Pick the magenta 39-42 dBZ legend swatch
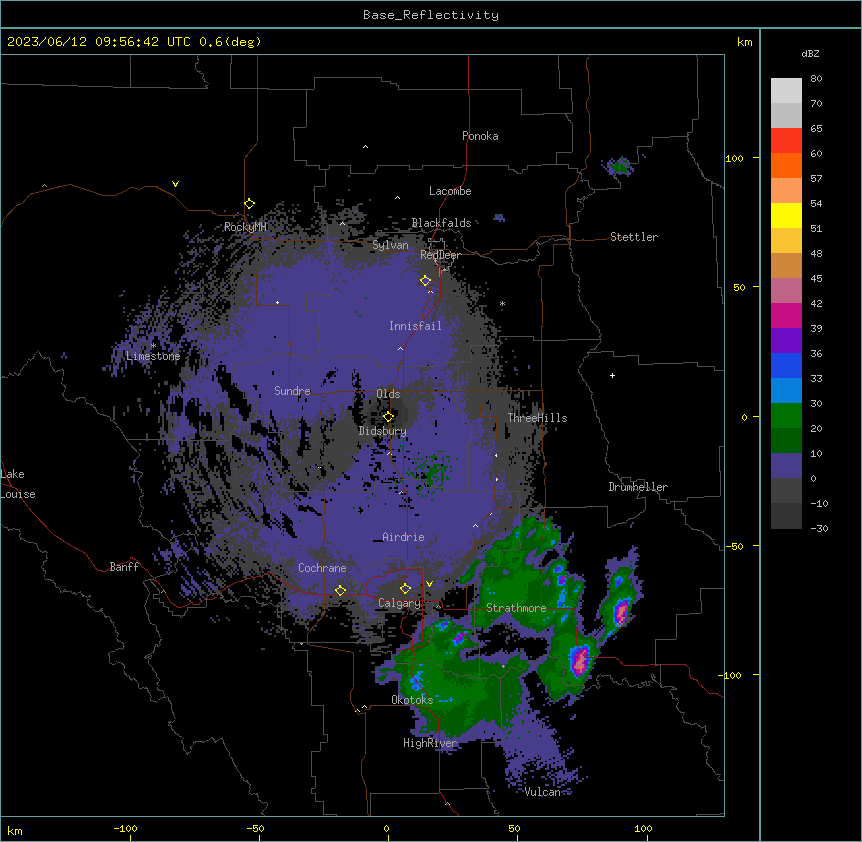 pyautogui.click(x=786, y=315)
